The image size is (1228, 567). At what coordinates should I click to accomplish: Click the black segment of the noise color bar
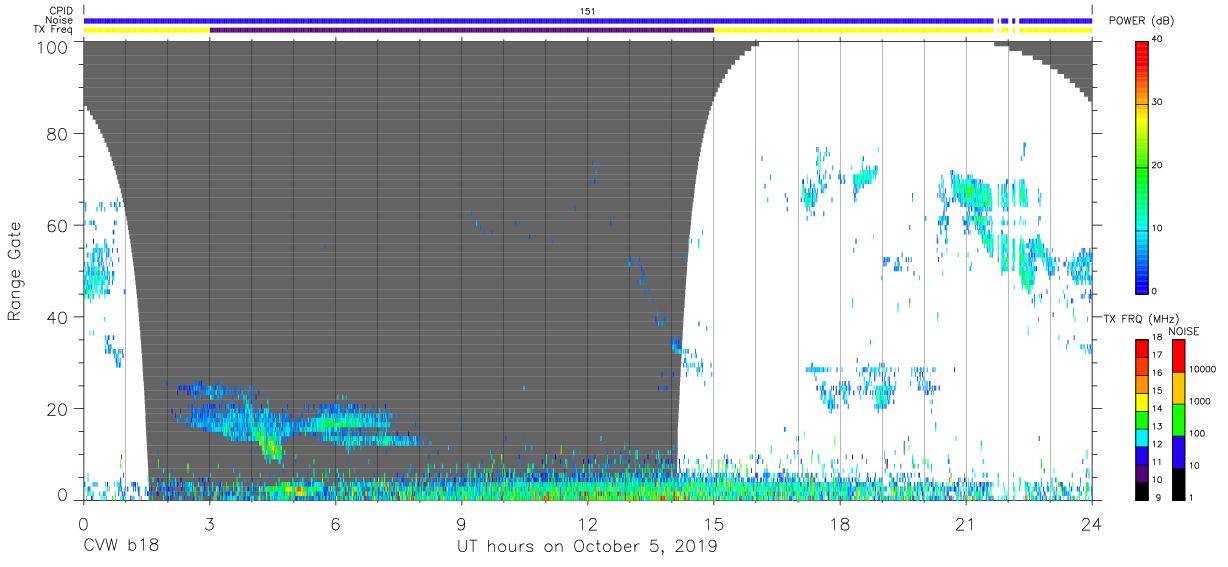pos(1178,482)
